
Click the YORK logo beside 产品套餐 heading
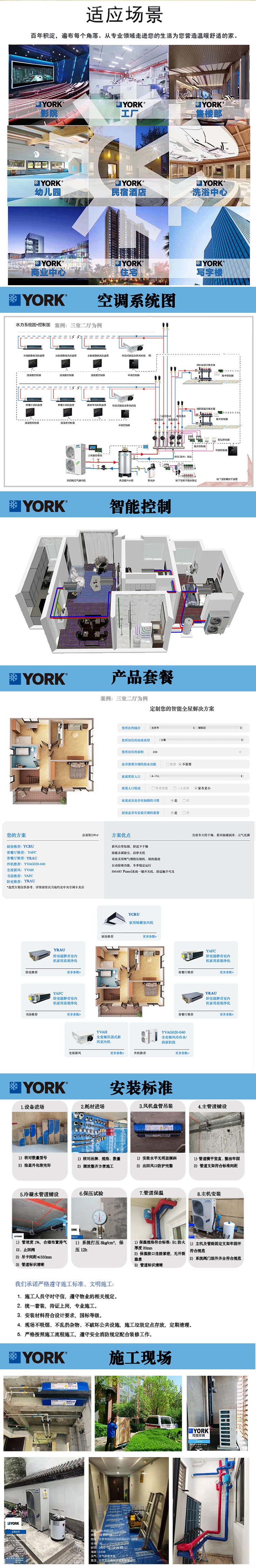pos(37,678)
